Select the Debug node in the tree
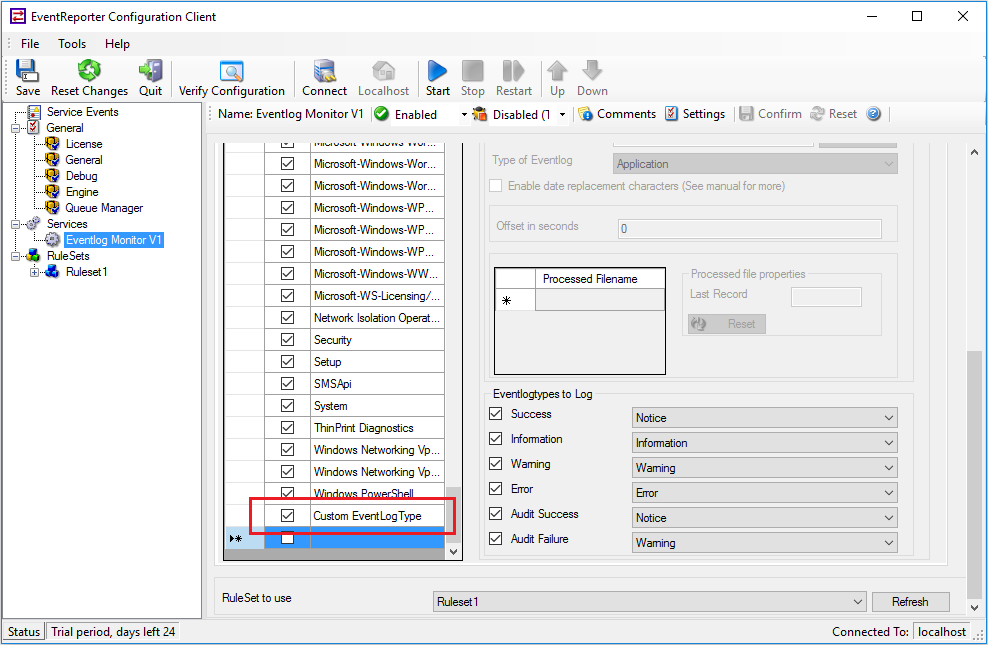Viewport: 988px width, 645px height. [x=81, y=176]
